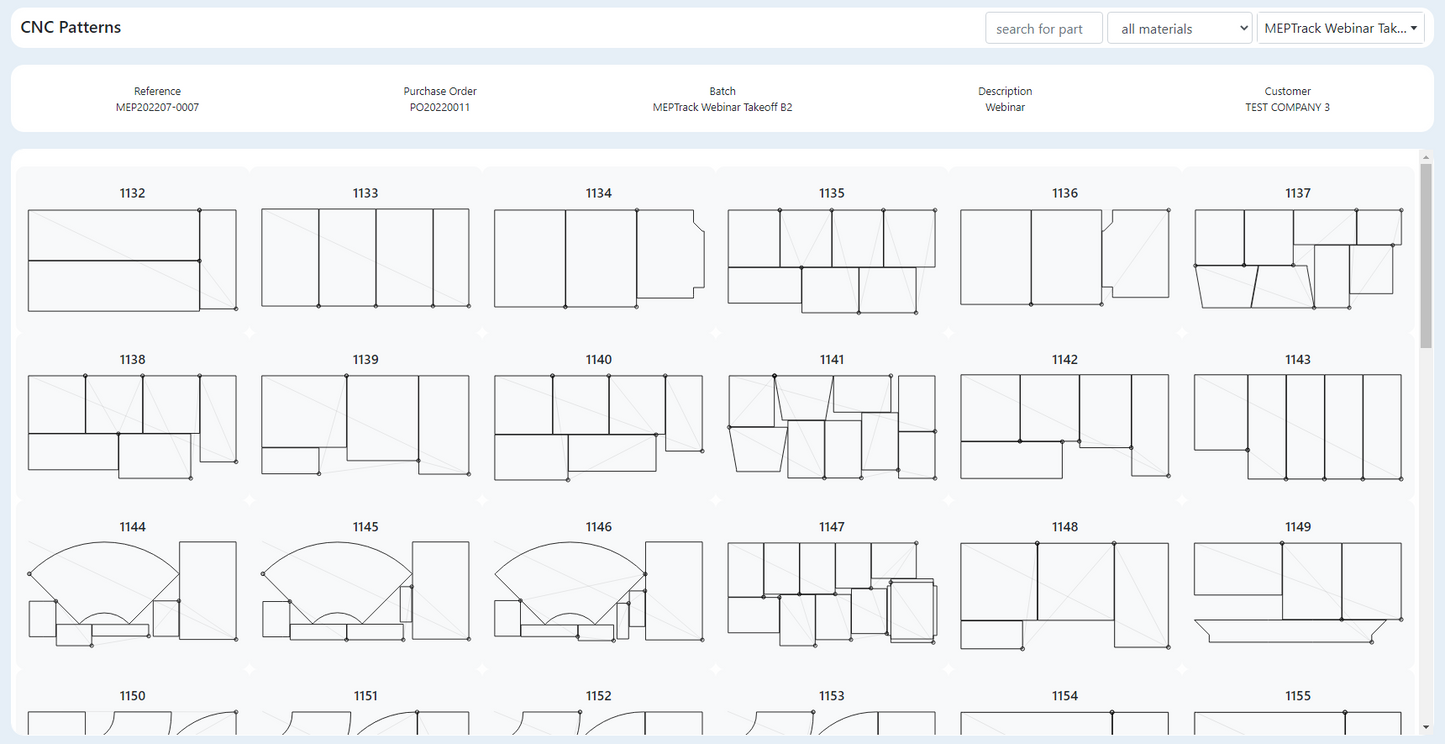
Task: Open pattern 1137 diagram
Action: pos(1297,258)
